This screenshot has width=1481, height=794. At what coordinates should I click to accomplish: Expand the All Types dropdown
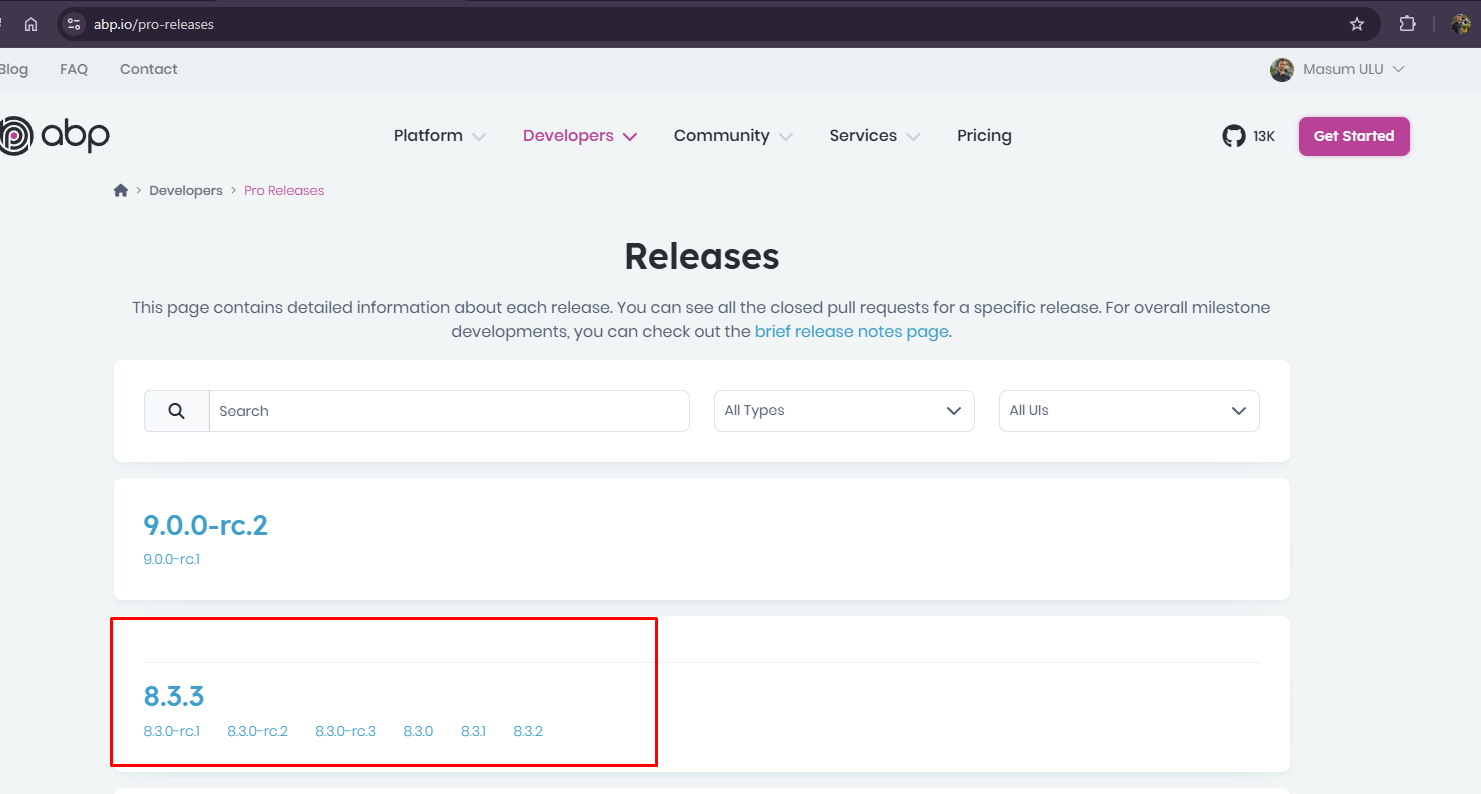tap(843, 411)
